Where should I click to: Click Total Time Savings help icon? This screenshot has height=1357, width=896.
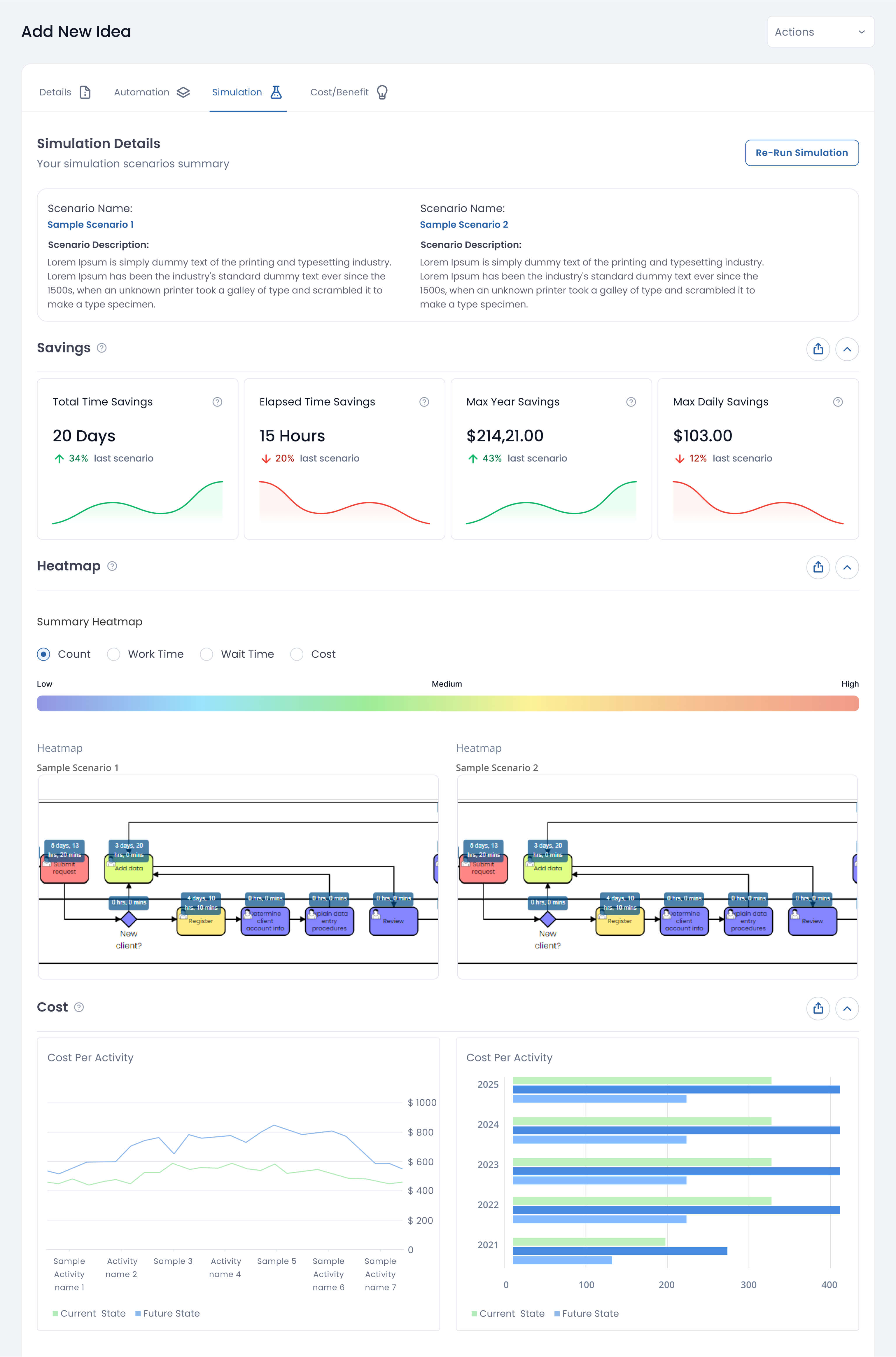tap(217, 402)
